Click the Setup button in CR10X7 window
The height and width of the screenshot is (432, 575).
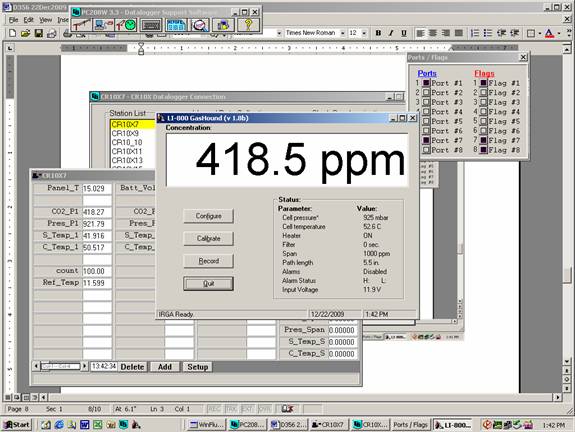[198, 367]
